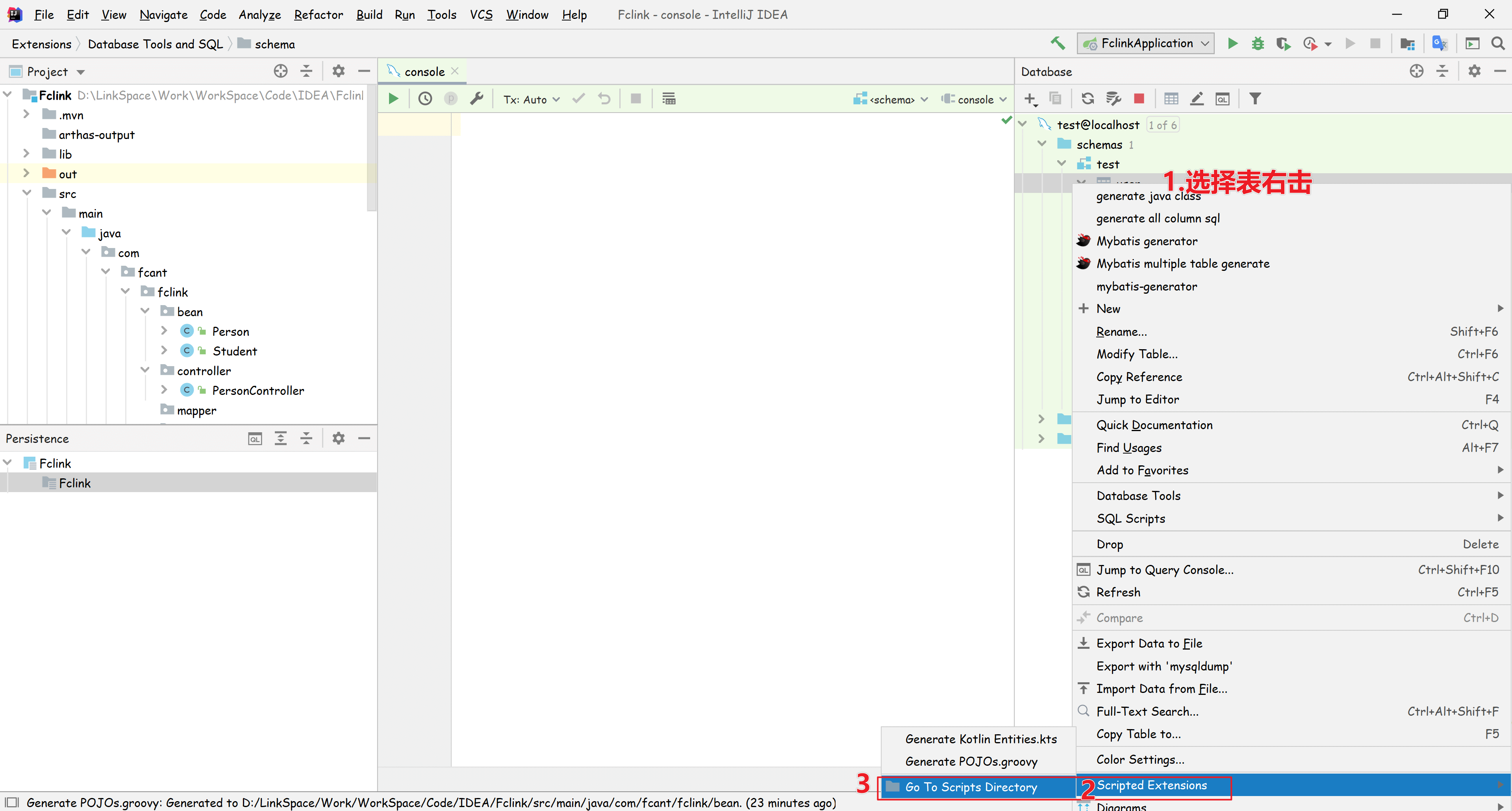Open the Tx: Auto transaction dropdown
Viewport: 1512px width, 811px height.
pos(531,99)
